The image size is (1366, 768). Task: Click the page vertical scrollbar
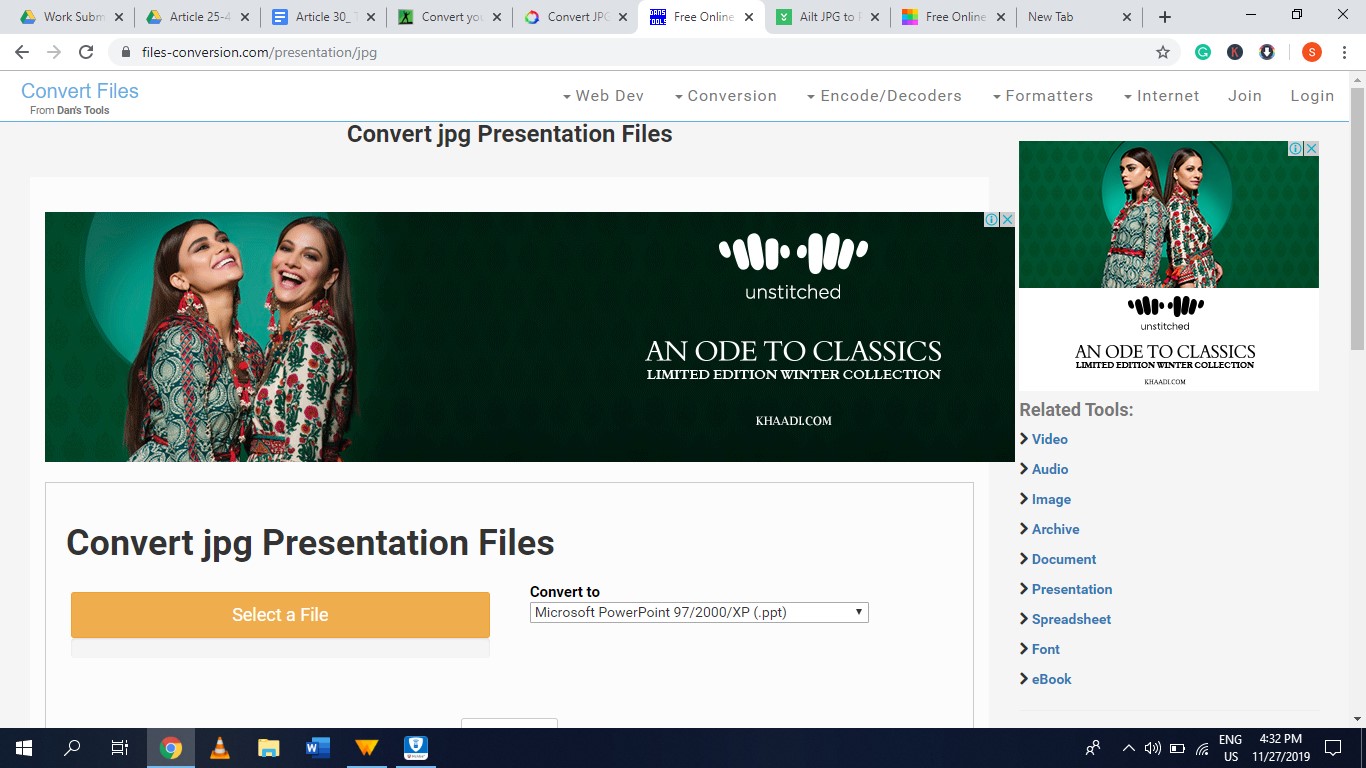(1357, 217)
